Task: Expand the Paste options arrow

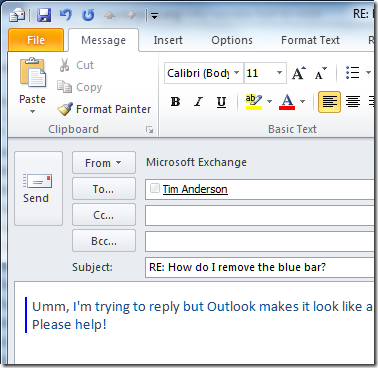Action: [x=32, y=111]
